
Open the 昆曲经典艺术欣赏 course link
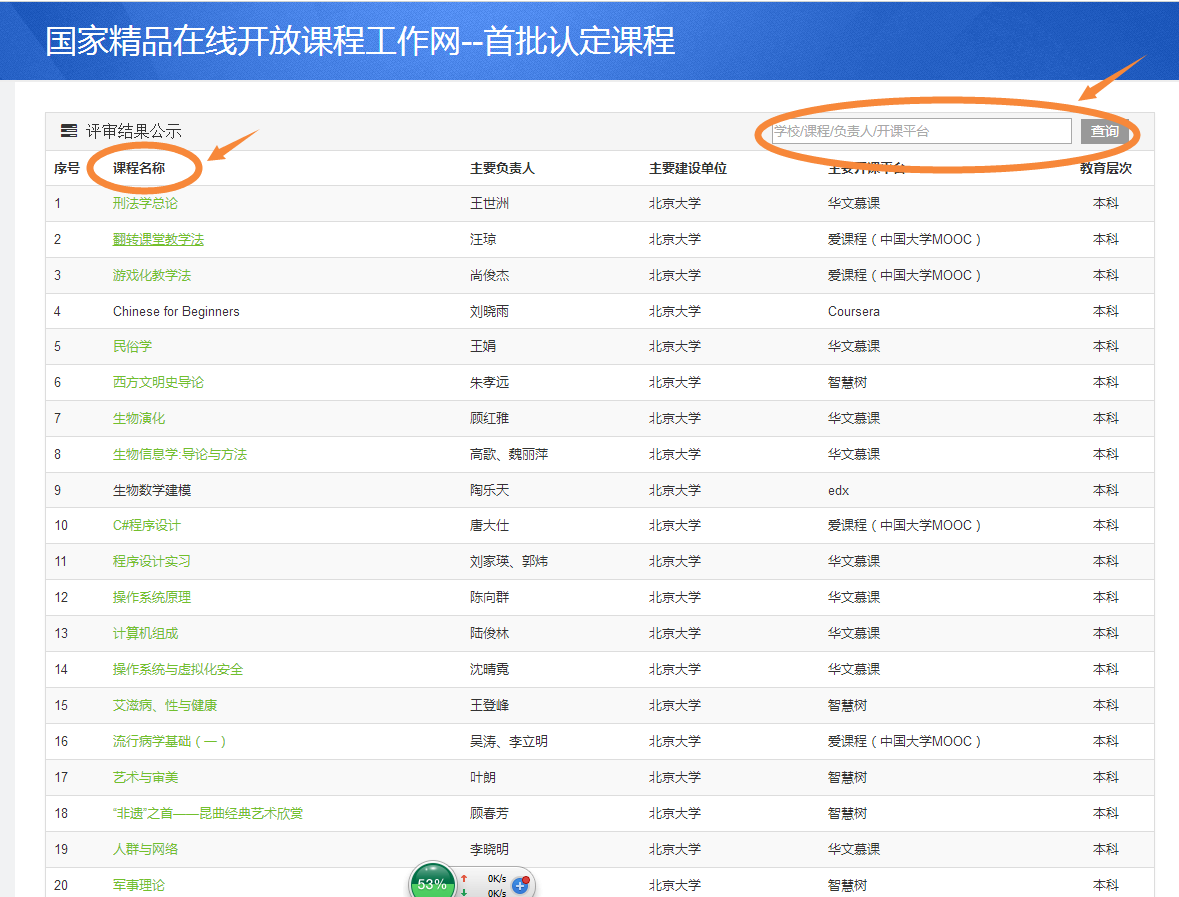point(208,814)
